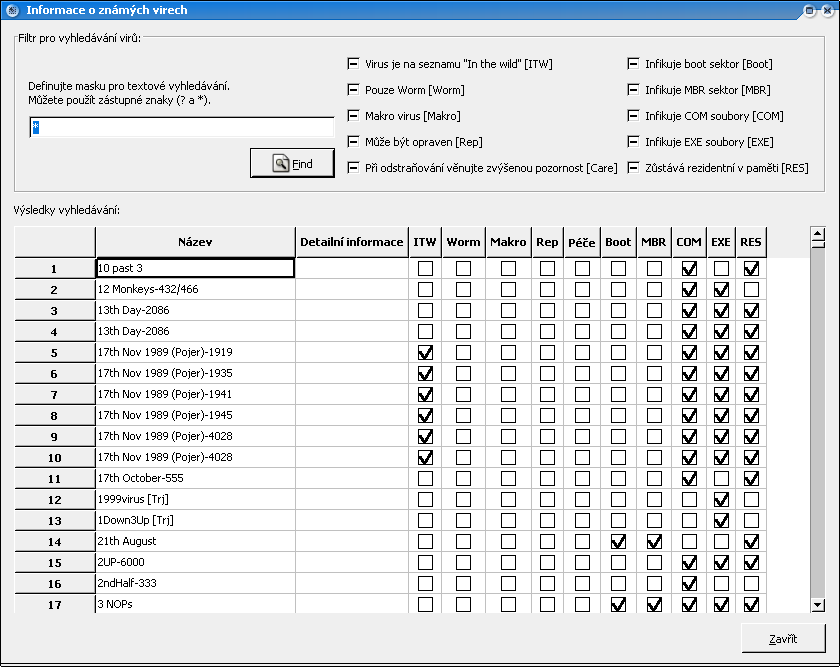
Task: Toggle the COM checkbox for '2ndHalf-333'
Action: 689,583
